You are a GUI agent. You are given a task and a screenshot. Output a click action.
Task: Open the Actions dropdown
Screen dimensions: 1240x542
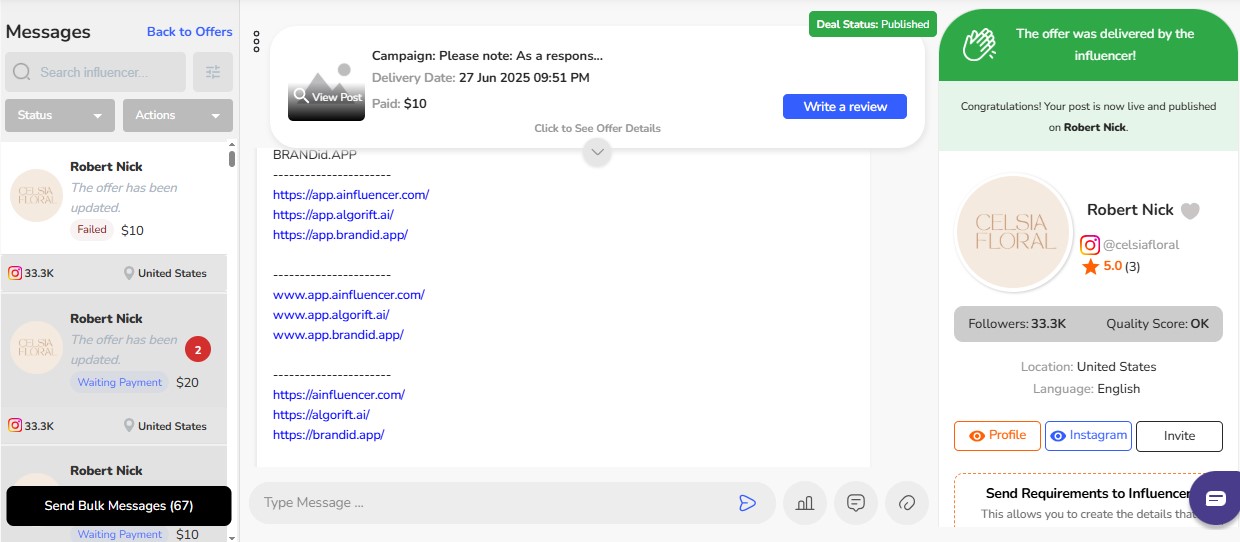point(178,115)
